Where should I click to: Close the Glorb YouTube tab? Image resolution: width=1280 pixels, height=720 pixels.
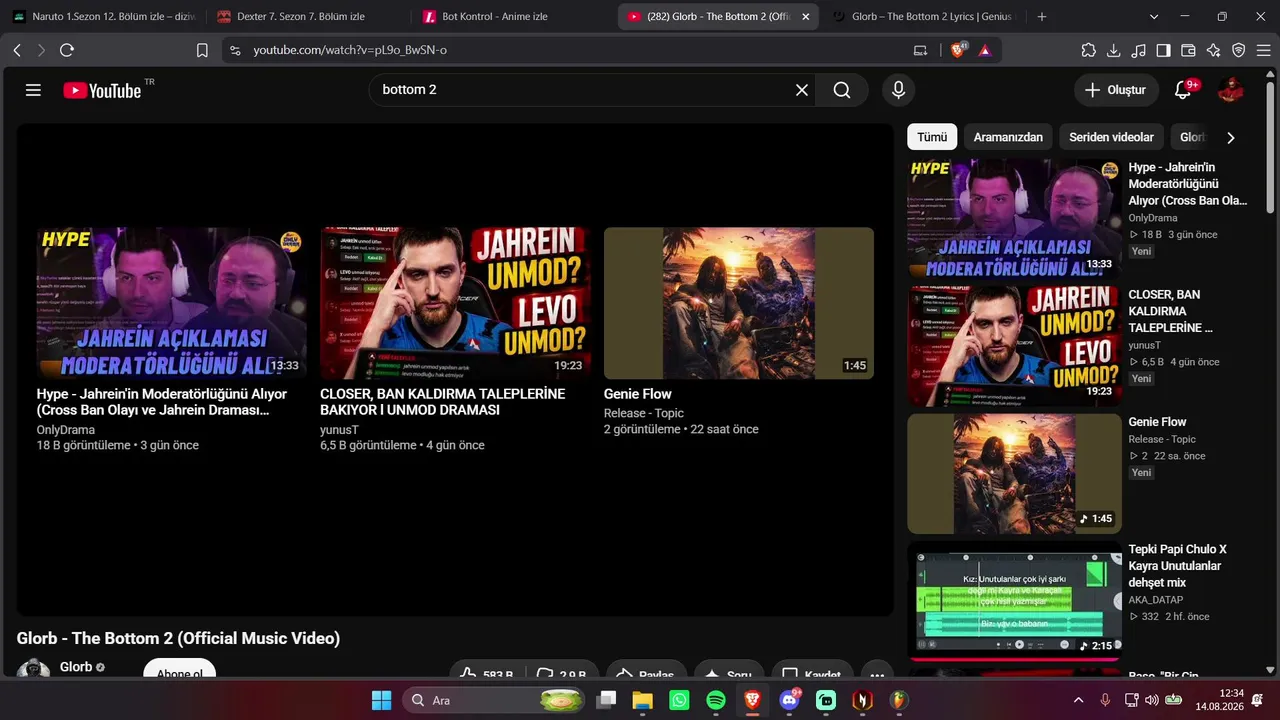[x=806, y=17]
